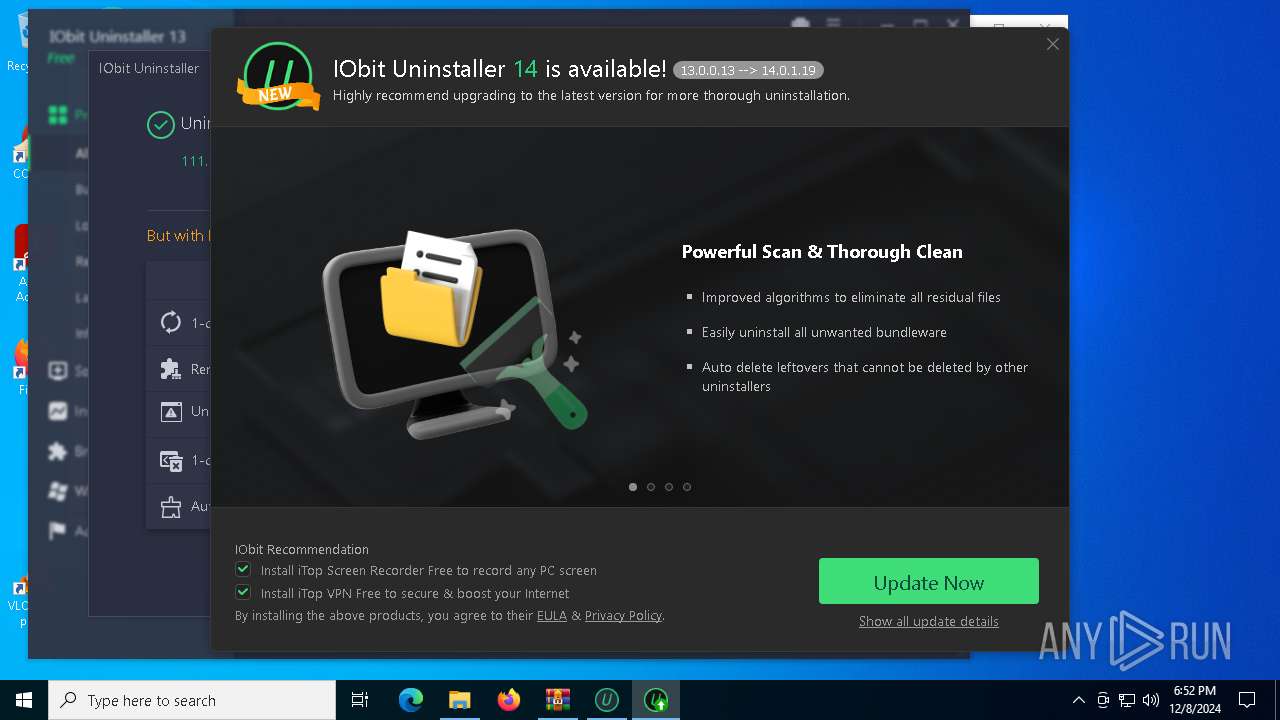The height and width of the screenshot is (720, 1280).
Task: Open WinRAR from taskbar
Action: [557, 700]
